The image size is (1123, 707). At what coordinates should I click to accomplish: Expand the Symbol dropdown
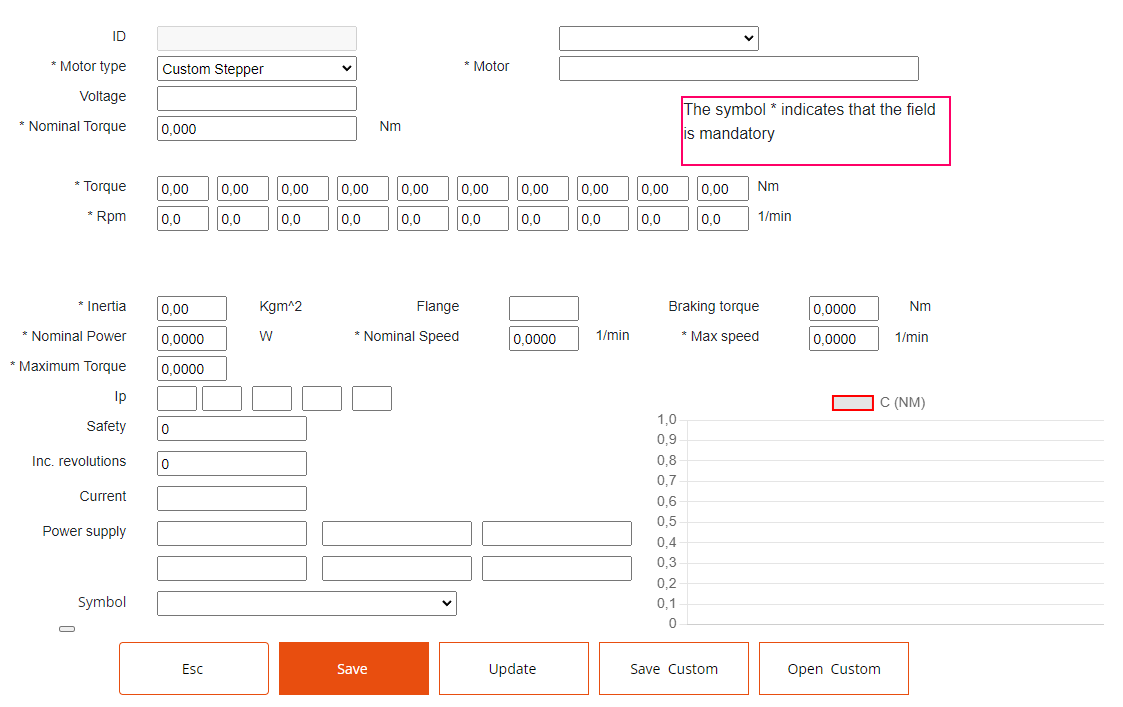click(x=306, y=603)
